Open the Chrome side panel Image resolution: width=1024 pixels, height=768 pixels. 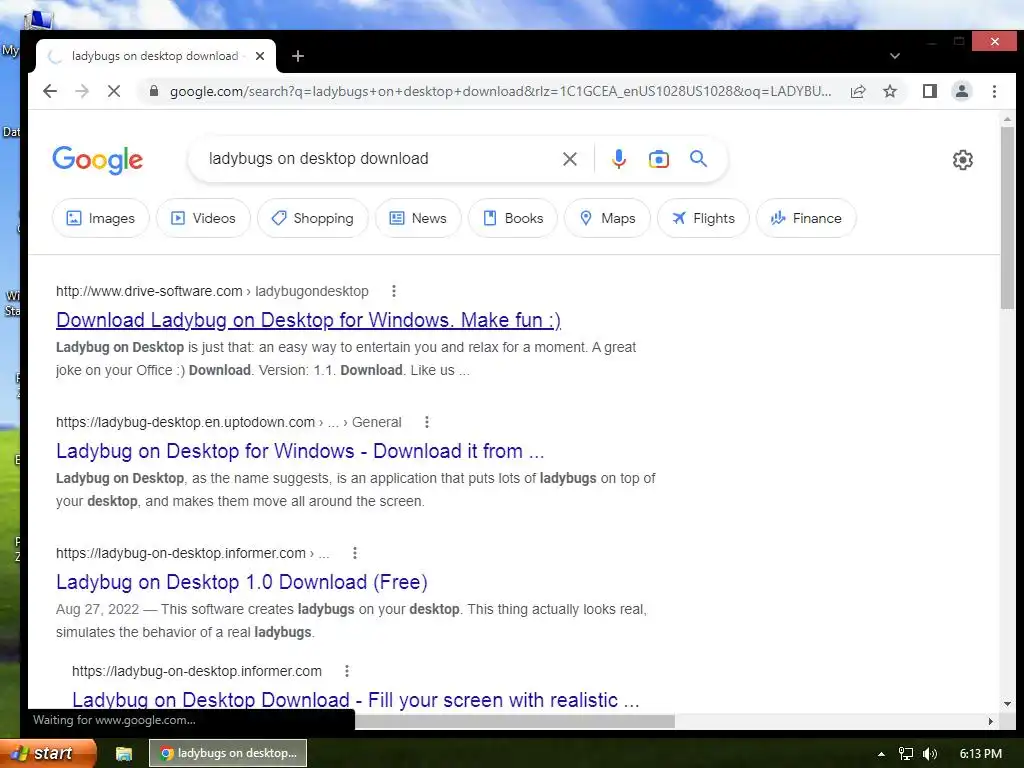pos(929,91)
